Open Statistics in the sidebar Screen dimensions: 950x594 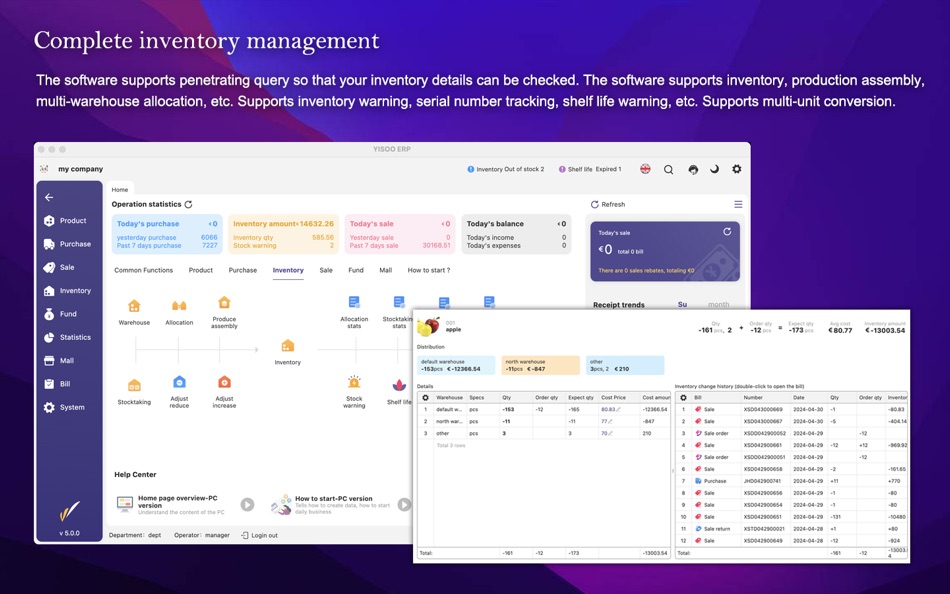[x=67, y=338]
